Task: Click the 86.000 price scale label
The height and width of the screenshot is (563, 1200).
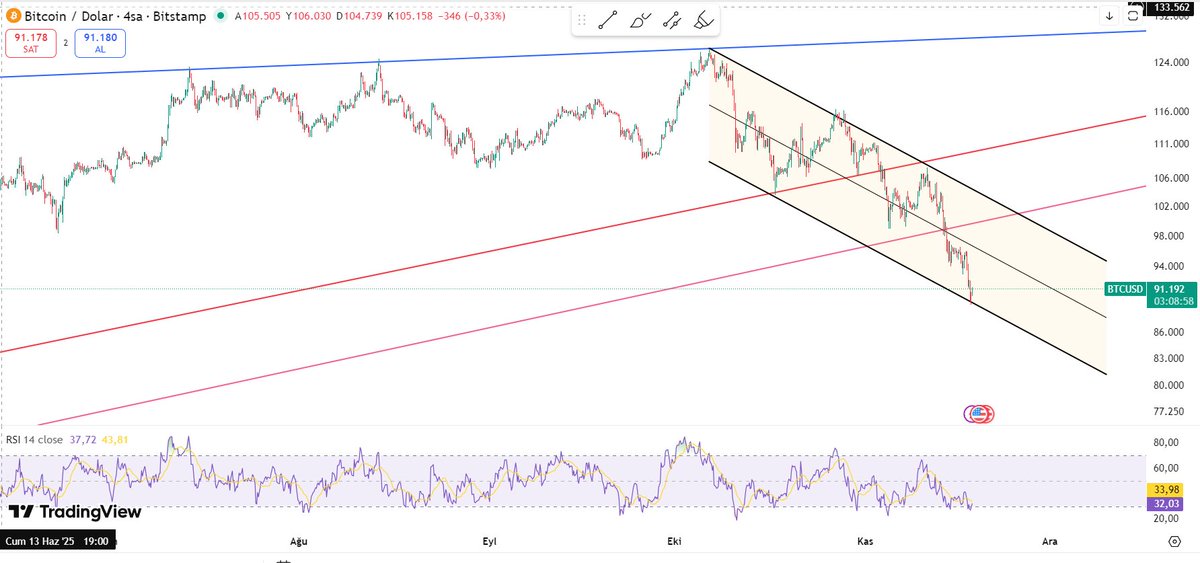Action: pos(1171,331)
